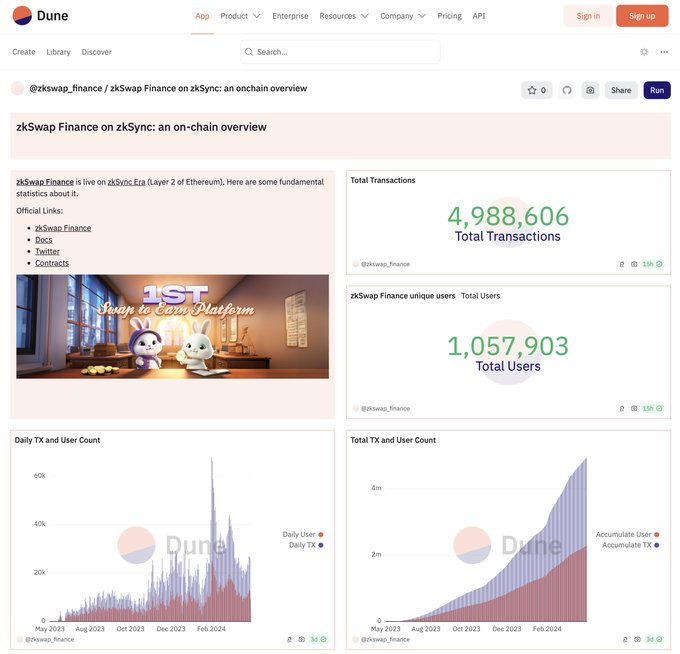
Task: Open the zkSync Era link
Action: (x=126, y=182)
